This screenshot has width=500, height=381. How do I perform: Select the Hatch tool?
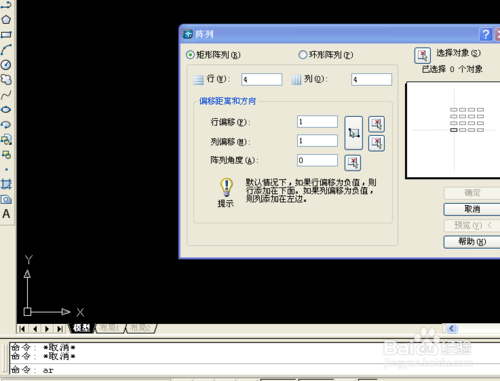click(6, 184)
